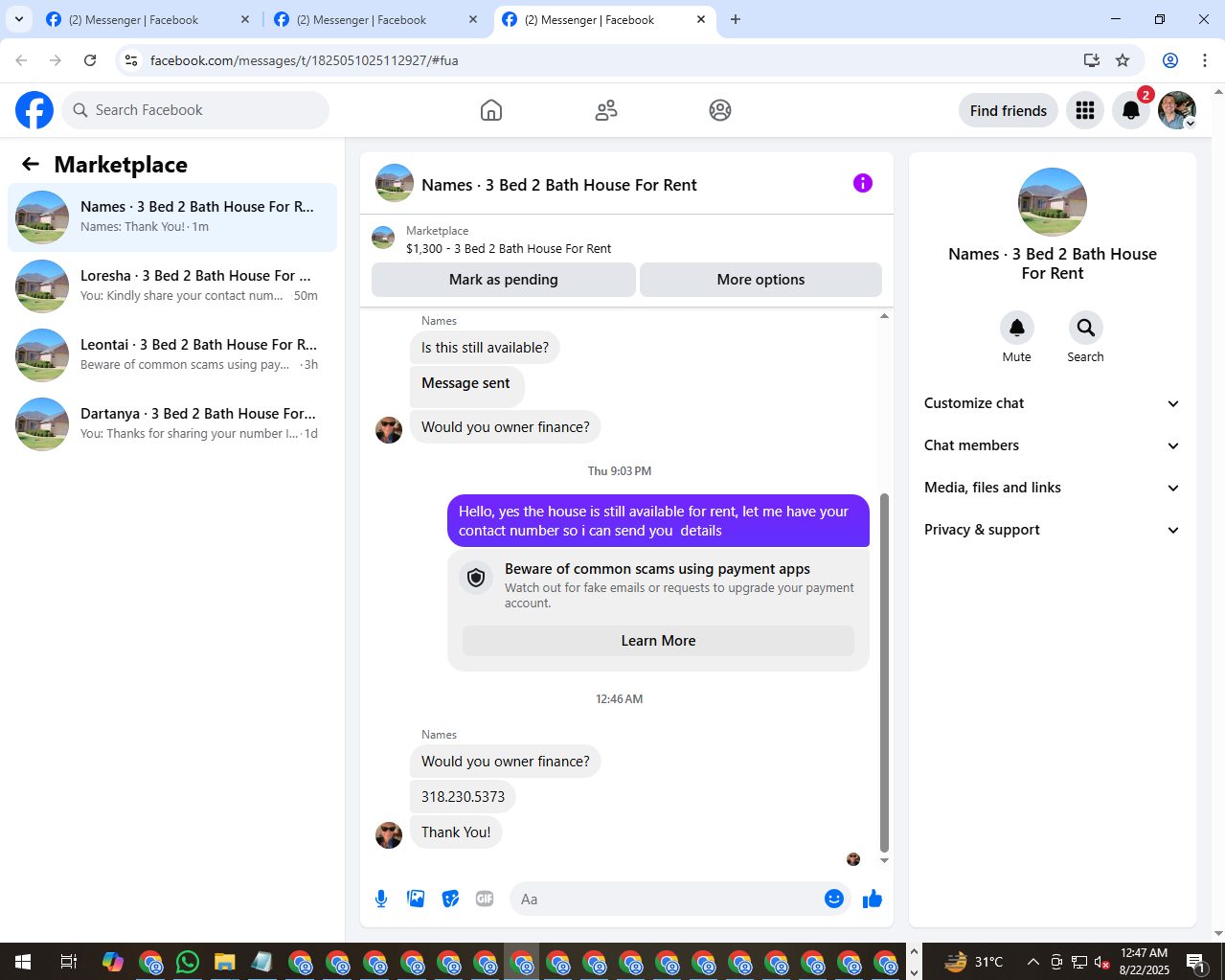This screenshot has width=1225, height=980.
Task: Open the Names house rent conversation
Action: coord(172,217)
